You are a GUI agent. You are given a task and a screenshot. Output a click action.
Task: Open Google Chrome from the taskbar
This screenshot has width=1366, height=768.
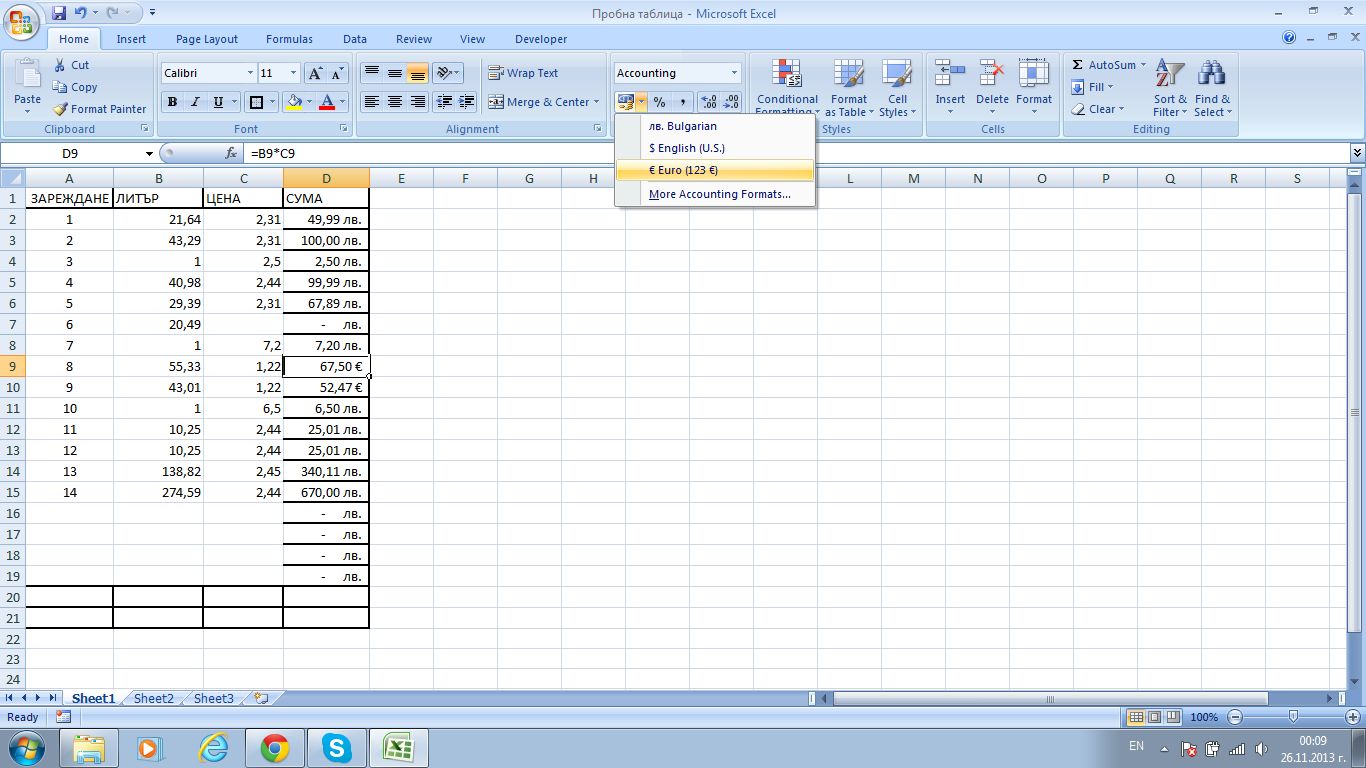[275, 747]
